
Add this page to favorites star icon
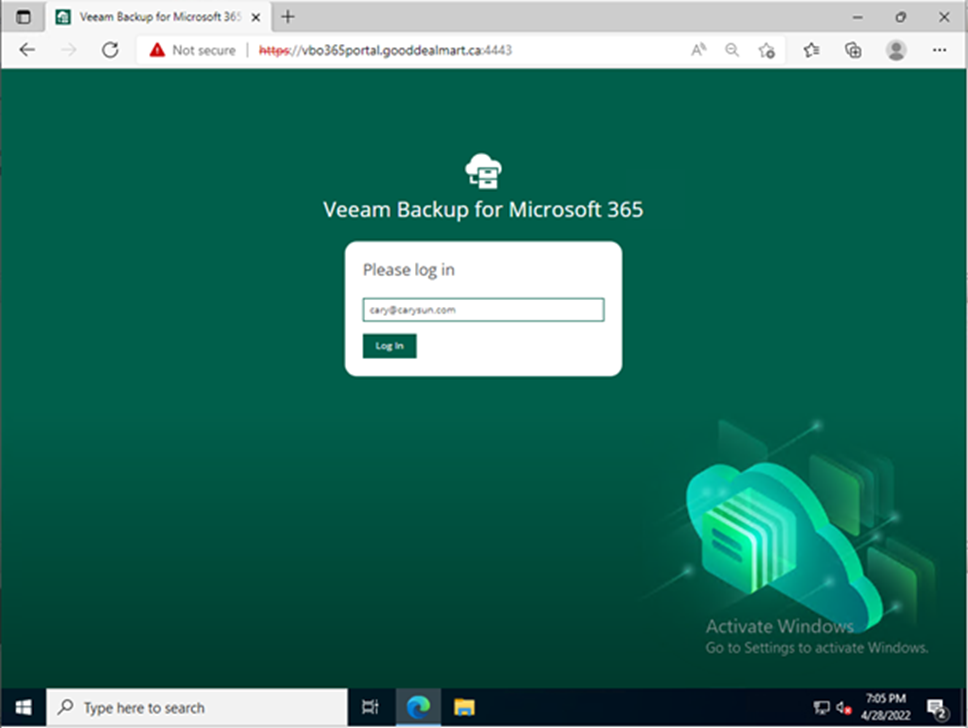[766, 50]
